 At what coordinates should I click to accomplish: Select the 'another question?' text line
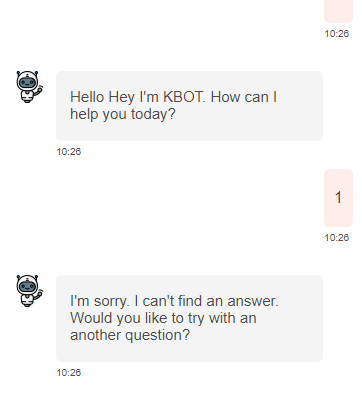pyautogui.click(x=130, y=335)
